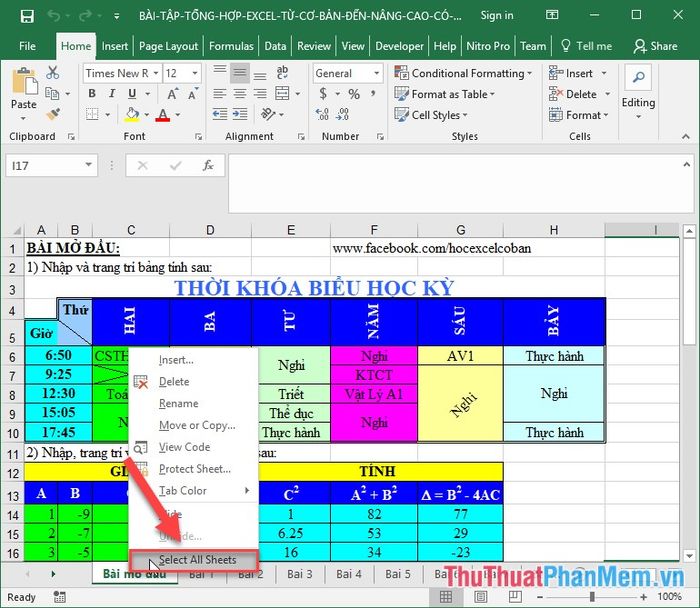Viewport: 700px width, 608px height.
Task: Choose Select All Sheets in context menu
Action: click(196, 560)
